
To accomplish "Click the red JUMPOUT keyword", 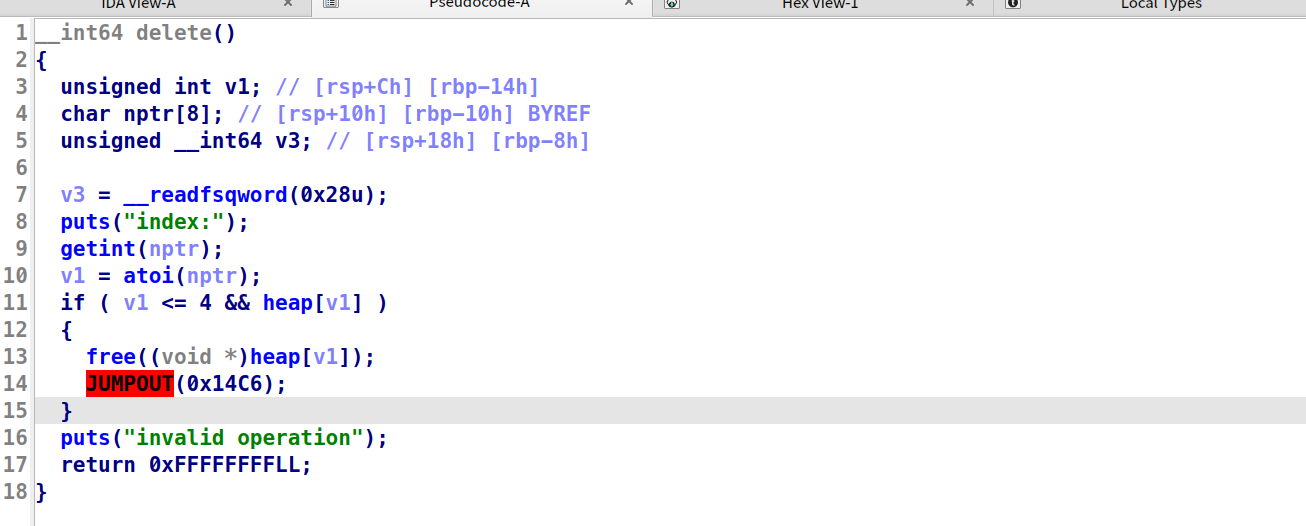I will (129, 384).
